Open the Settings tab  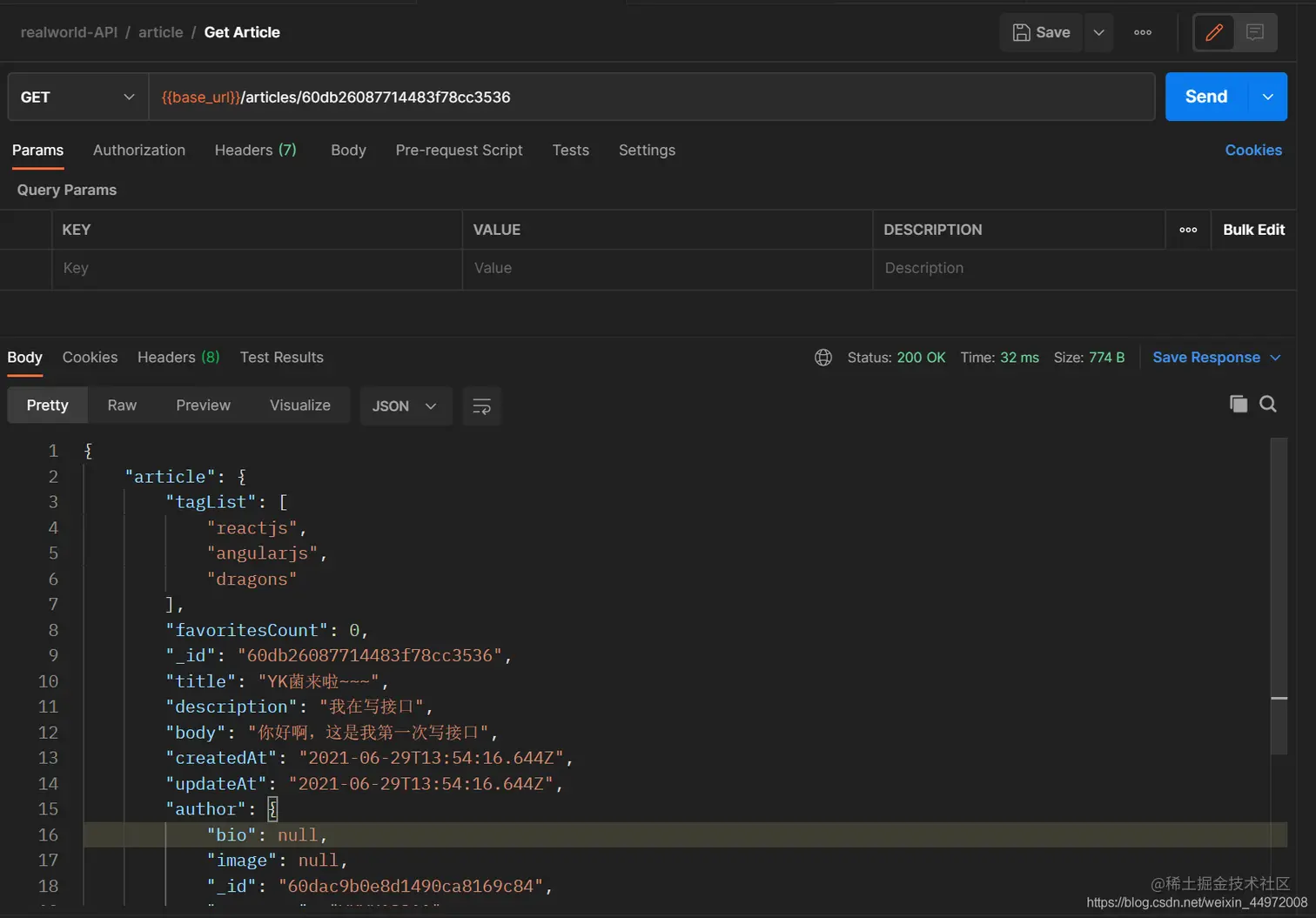point(647,150)
